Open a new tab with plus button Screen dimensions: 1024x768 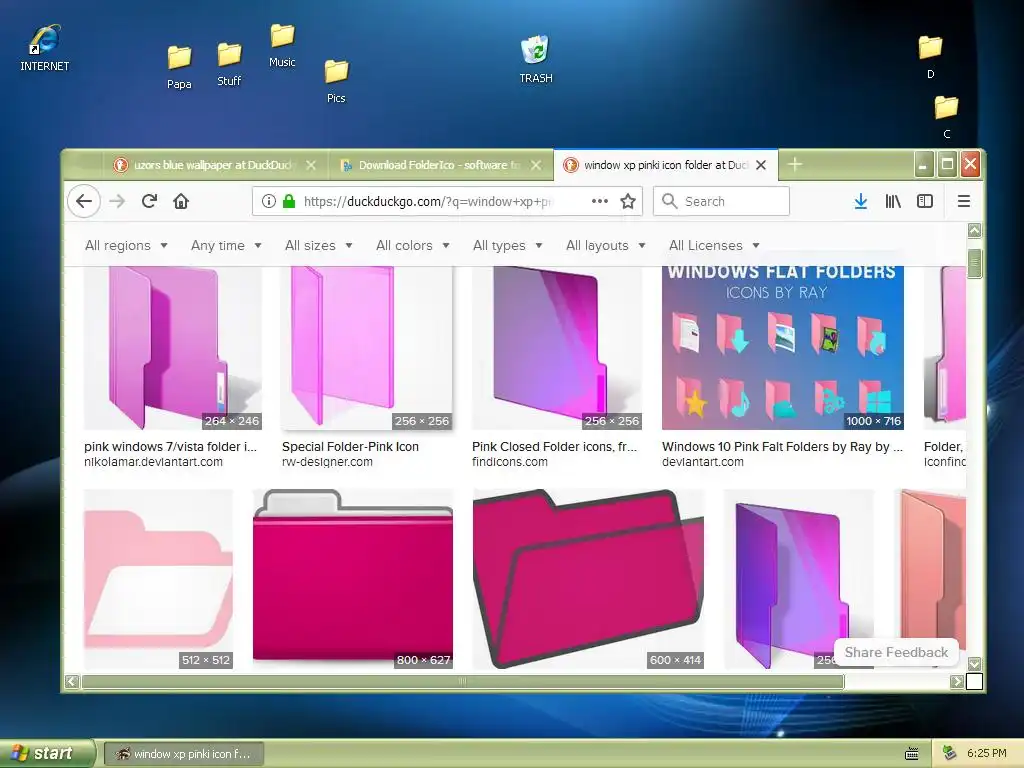pos(795,165)
